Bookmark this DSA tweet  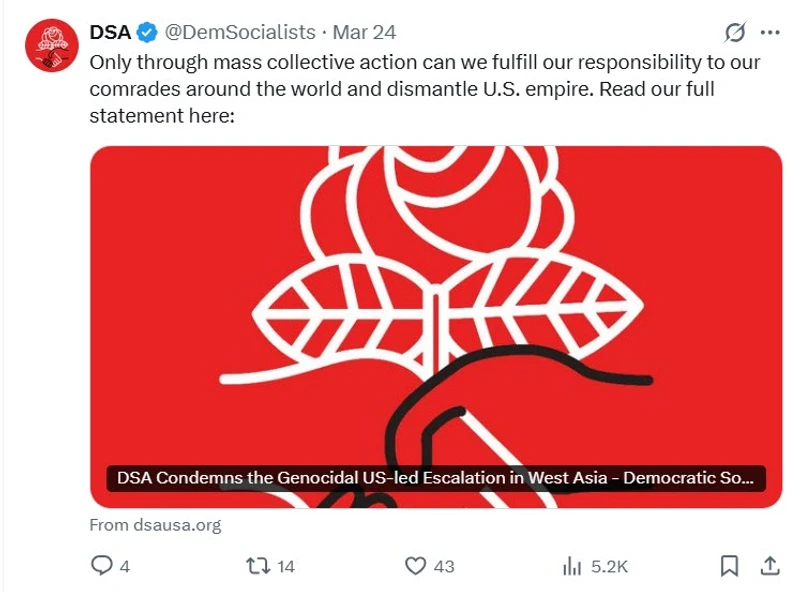point(730,566)
